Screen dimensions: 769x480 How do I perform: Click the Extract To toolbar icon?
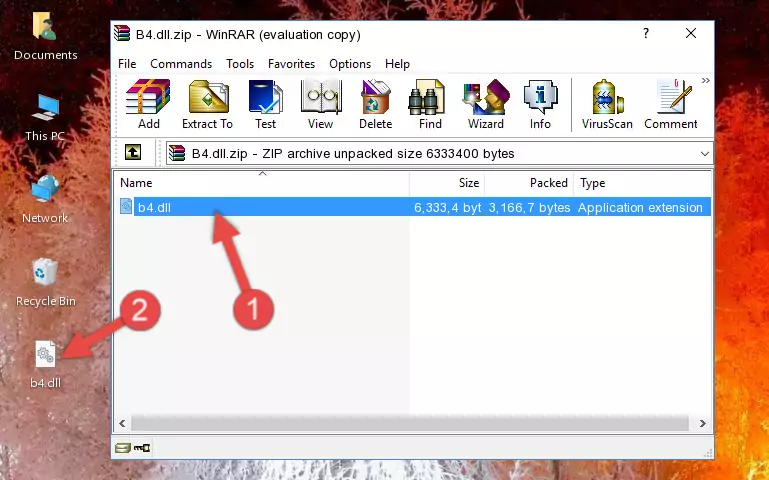tap(207, 104)
